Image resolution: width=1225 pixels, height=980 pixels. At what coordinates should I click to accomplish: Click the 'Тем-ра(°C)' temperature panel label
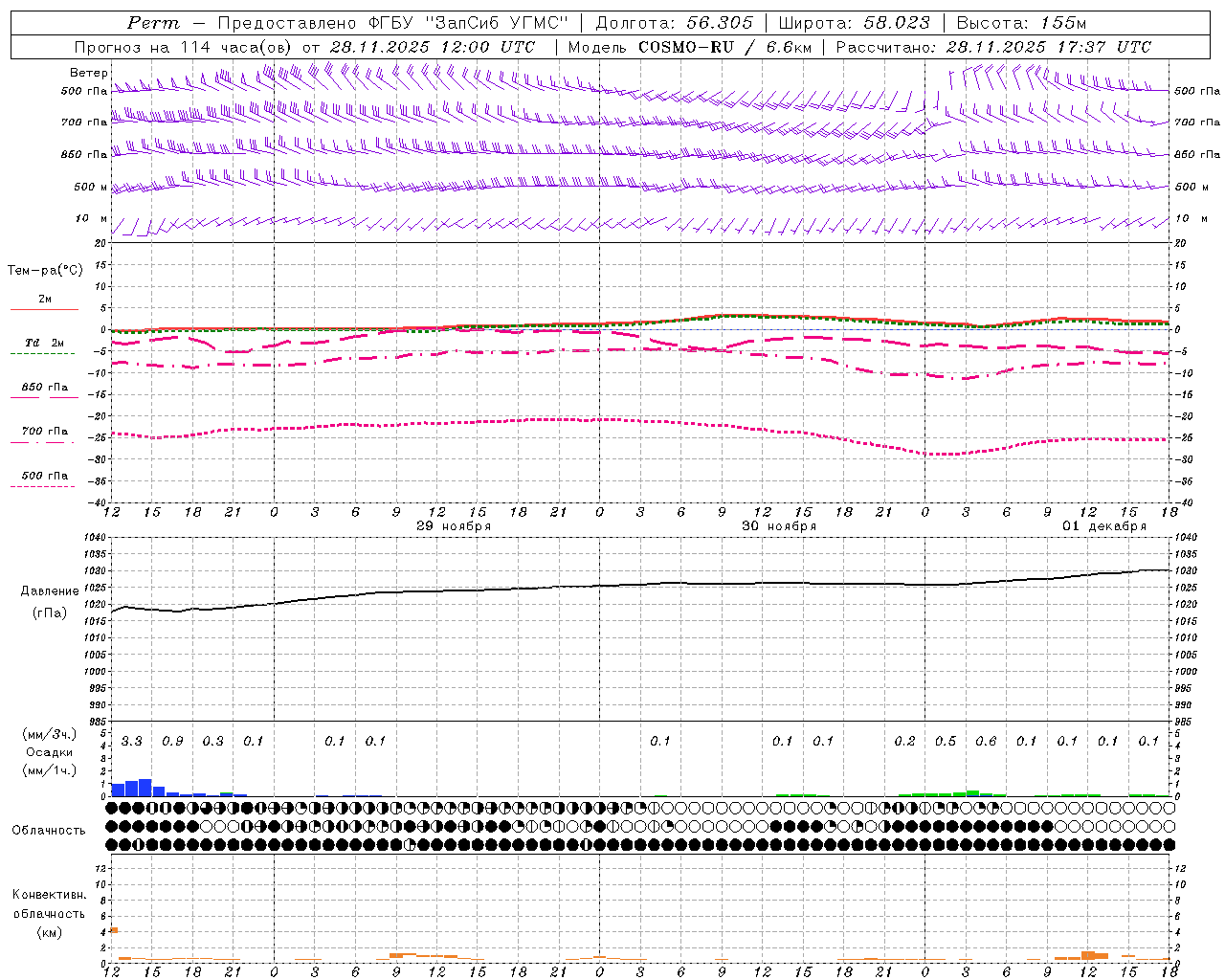45,271
